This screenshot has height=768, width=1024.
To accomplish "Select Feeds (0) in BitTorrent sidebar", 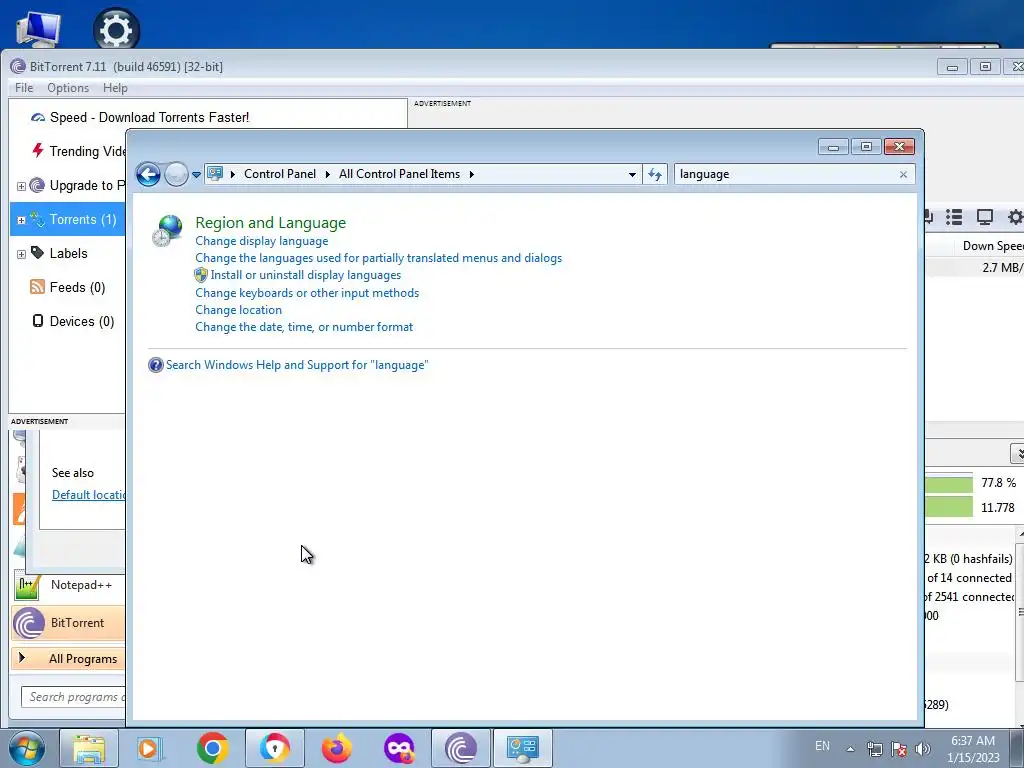I will (x=77, y=287).
